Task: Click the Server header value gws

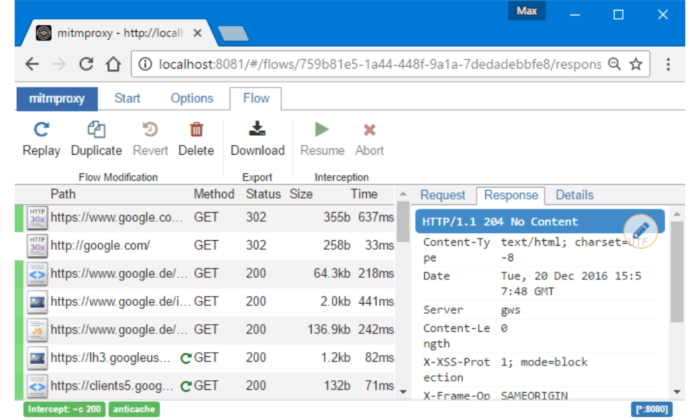Action: click(x=510, y=310)
